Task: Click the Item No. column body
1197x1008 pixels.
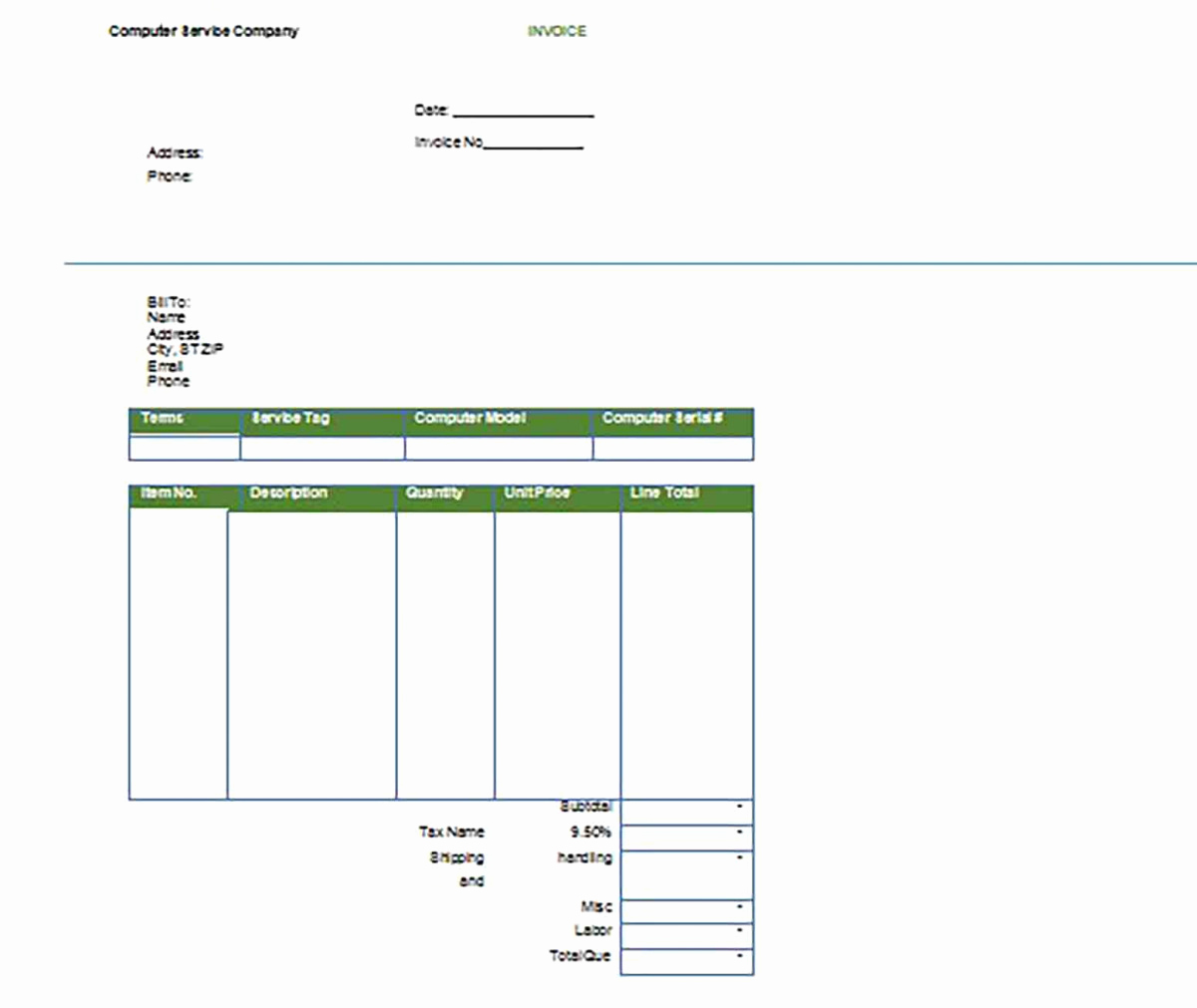Action: coord(179,654)
